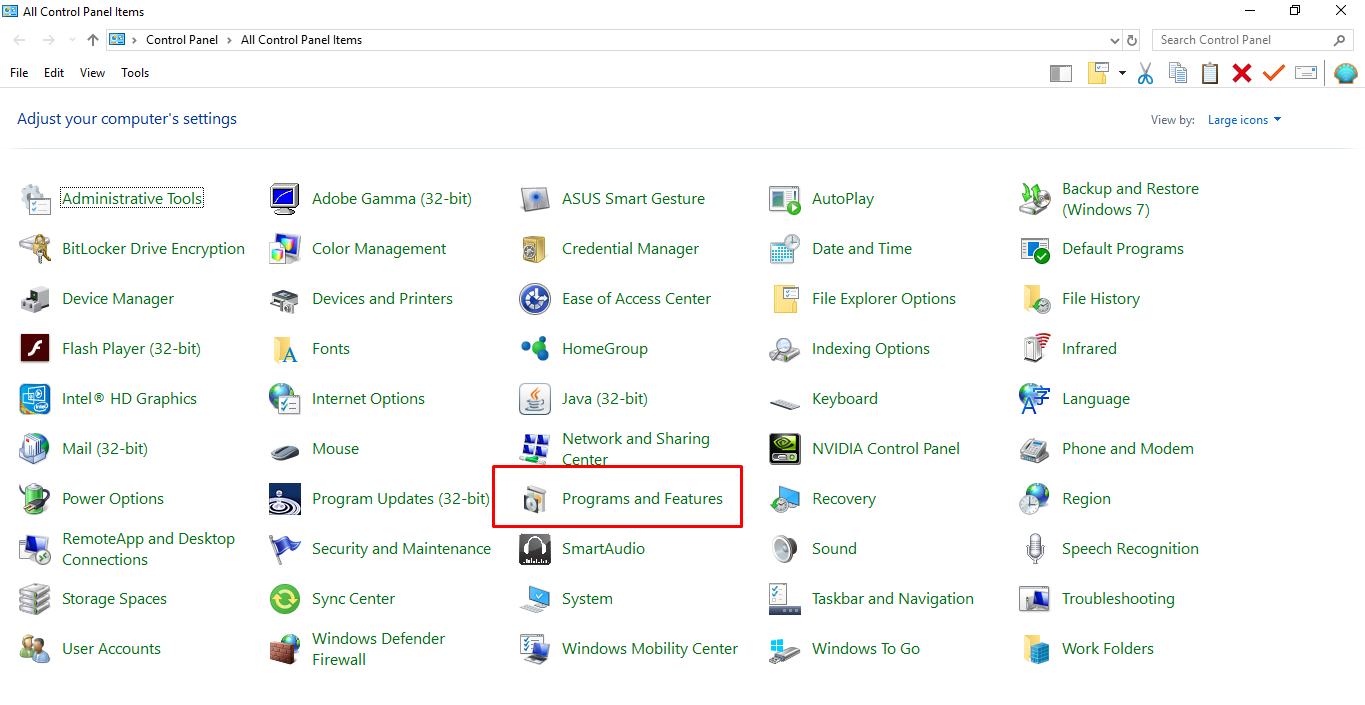The height and width of the screenshot is (705, 1365).
Task: Open the User Accounts link
Action: (111, 649)
